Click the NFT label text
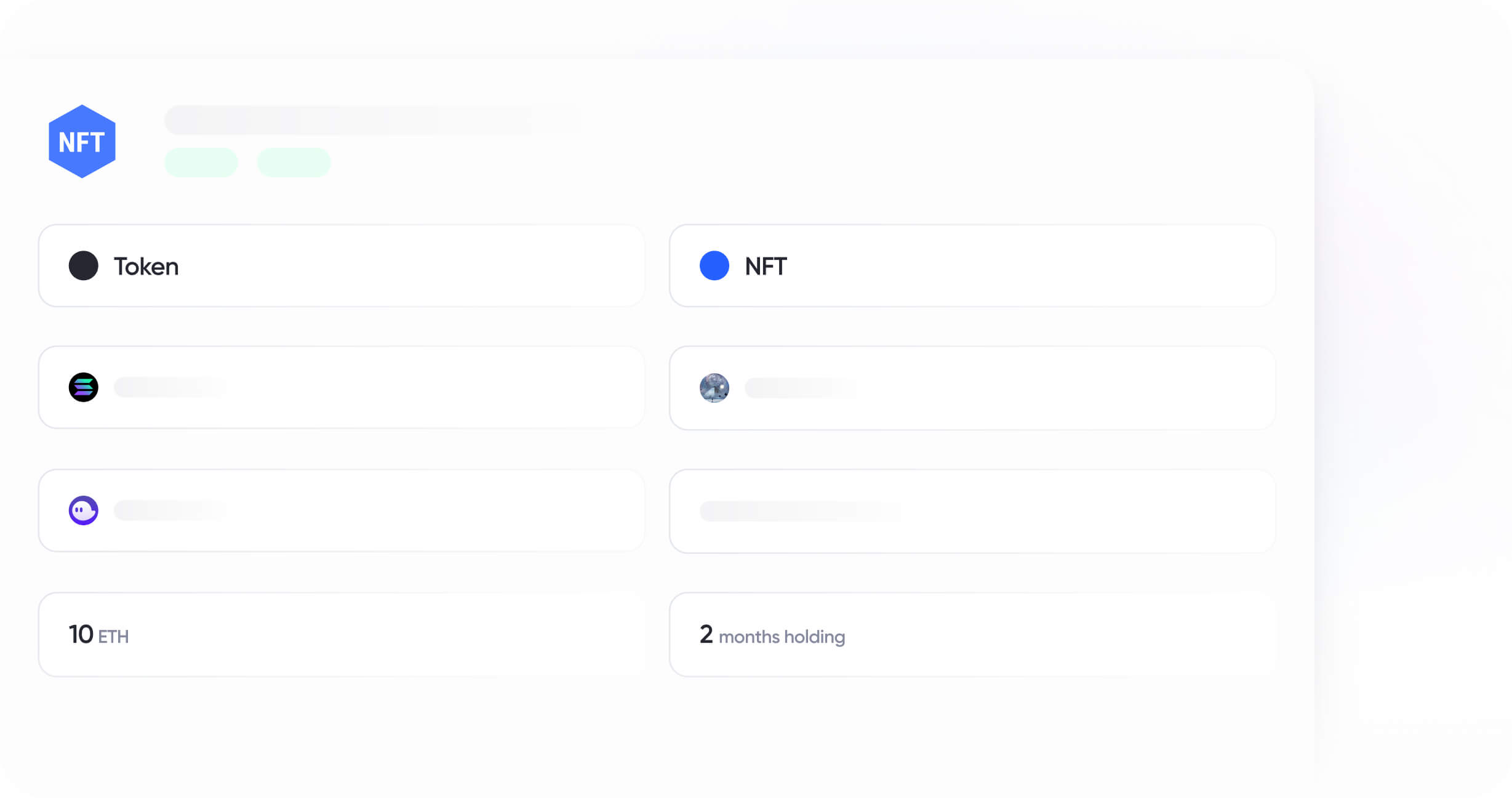This screenshot has width=1512, height=798. pyautogui.click(x=766, y=267)
